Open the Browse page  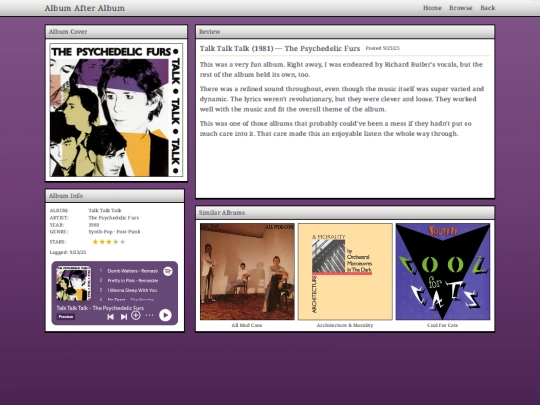(x=461, y=8)
